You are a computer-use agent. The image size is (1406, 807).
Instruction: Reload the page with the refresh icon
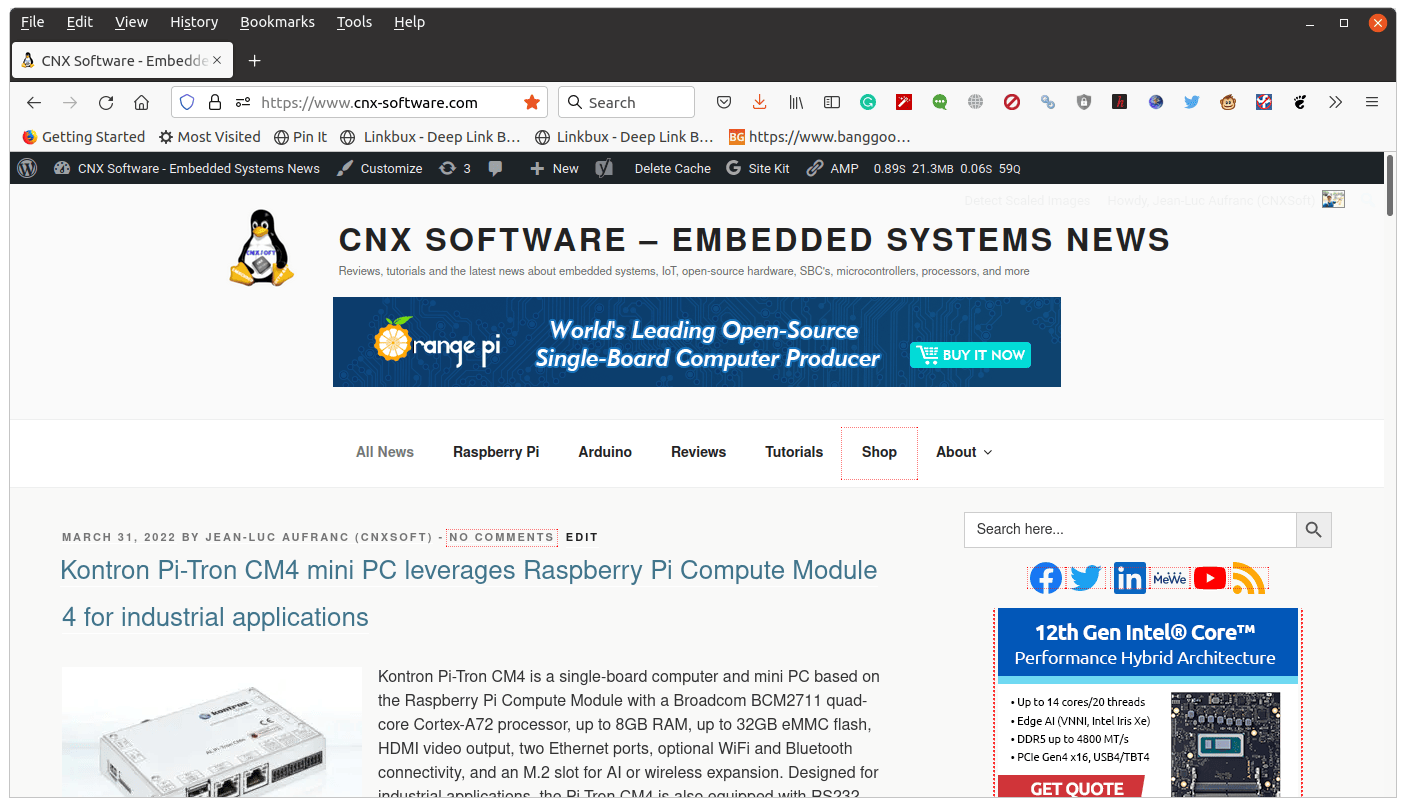[x=106, y=102]
